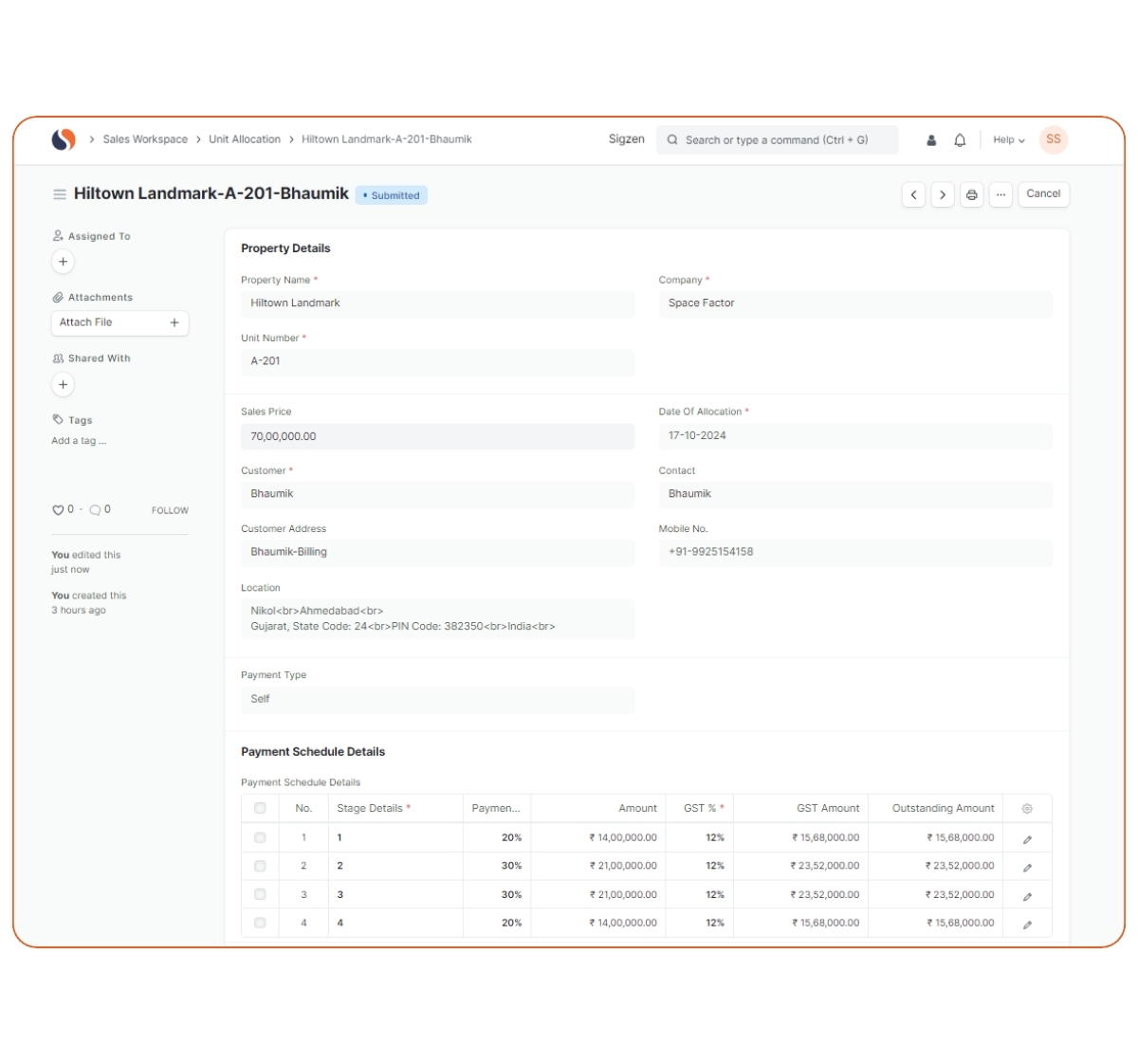Go to Unit Allocation breadcrumb
Viewport: 1138px width, 1064px height.
pyautogui.click(x=245, y=139)
